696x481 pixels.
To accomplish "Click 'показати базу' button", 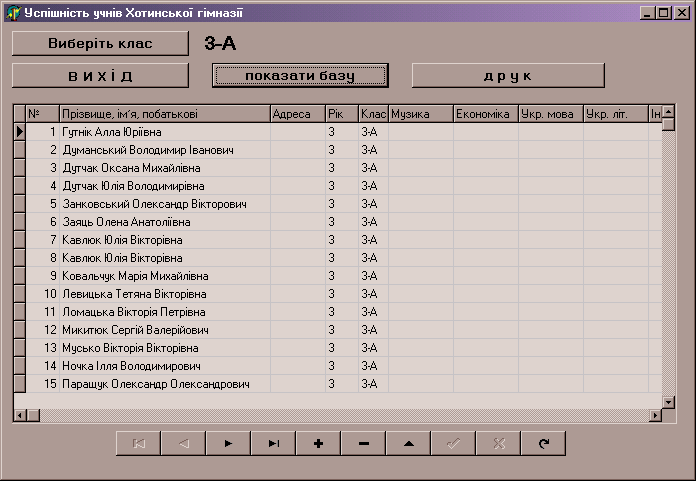I will 300,75.
